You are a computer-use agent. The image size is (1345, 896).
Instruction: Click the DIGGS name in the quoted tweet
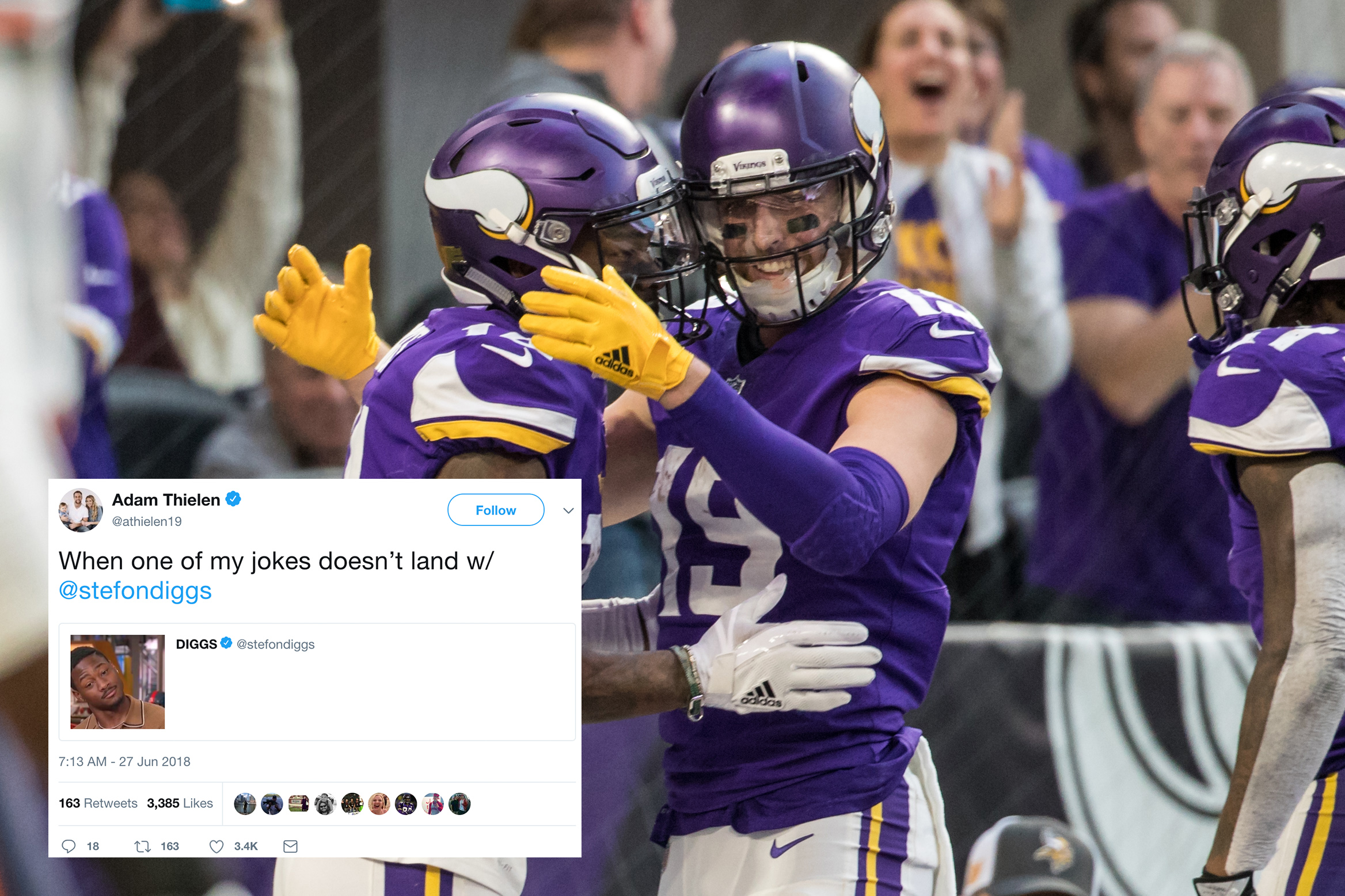coord(196,644)
